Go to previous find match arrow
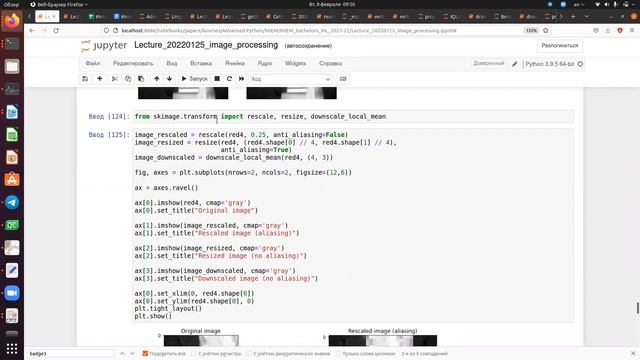The width and height of the screenshot is (640, 360). (122, 353)
